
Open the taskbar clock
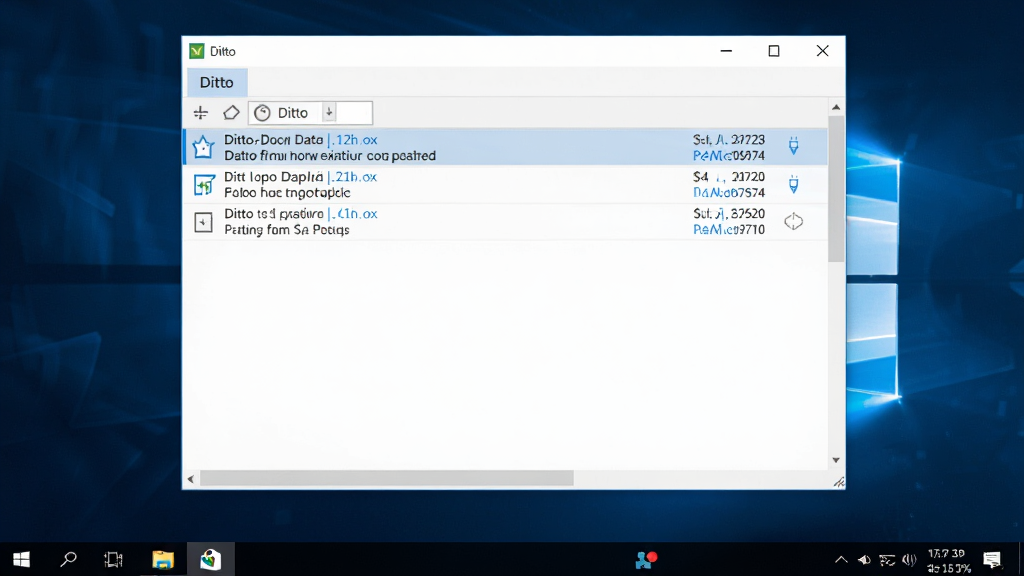point(948,560)
